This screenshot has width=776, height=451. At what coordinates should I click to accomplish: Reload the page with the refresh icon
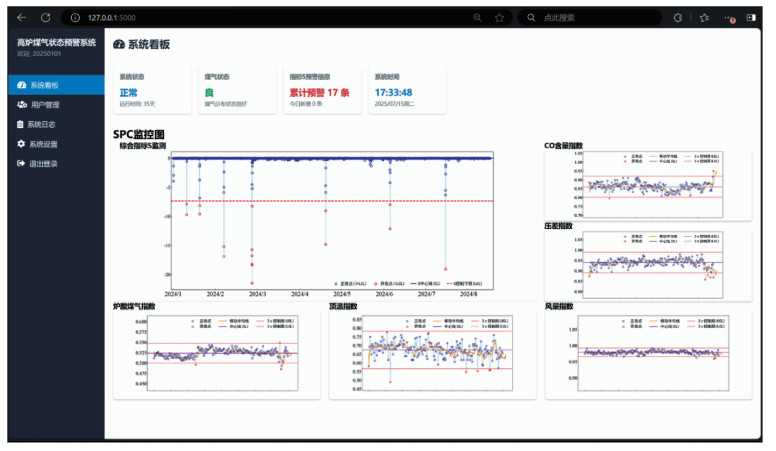tap(46, 18)
